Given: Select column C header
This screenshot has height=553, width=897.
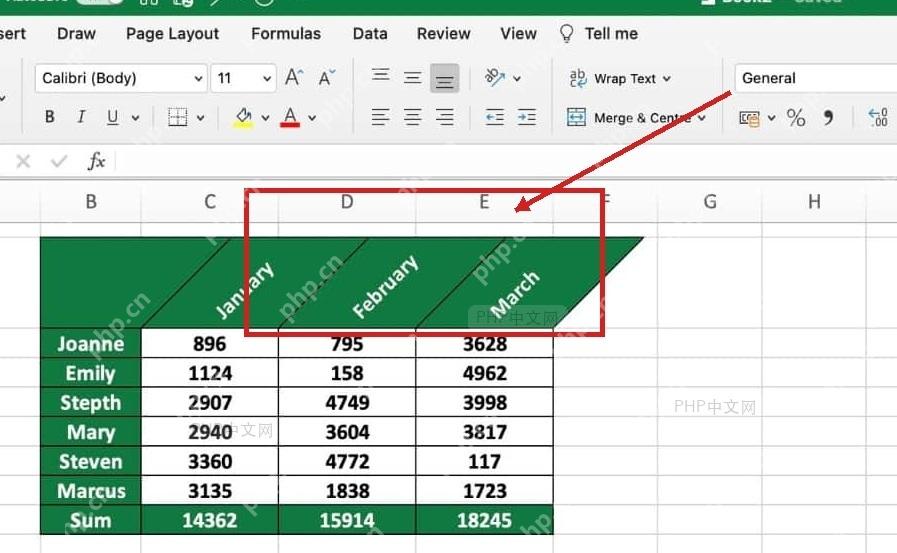Looking at the screenshot, I should coord(209,201).
